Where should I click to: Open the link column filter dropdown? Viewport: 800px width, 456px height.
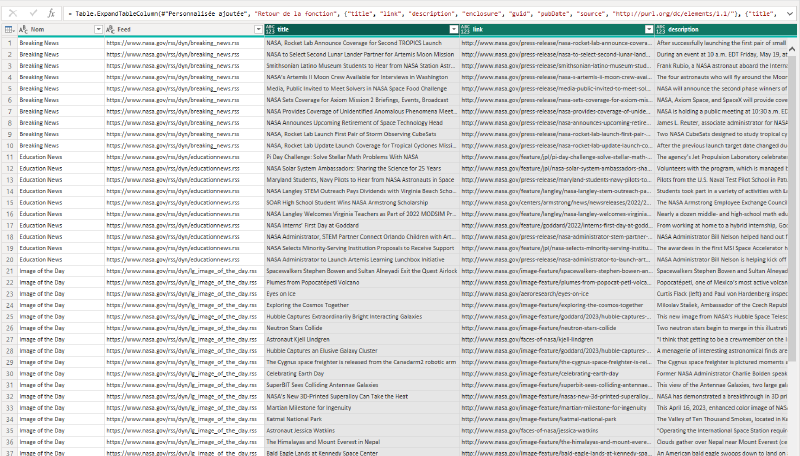tap(649, 30)
